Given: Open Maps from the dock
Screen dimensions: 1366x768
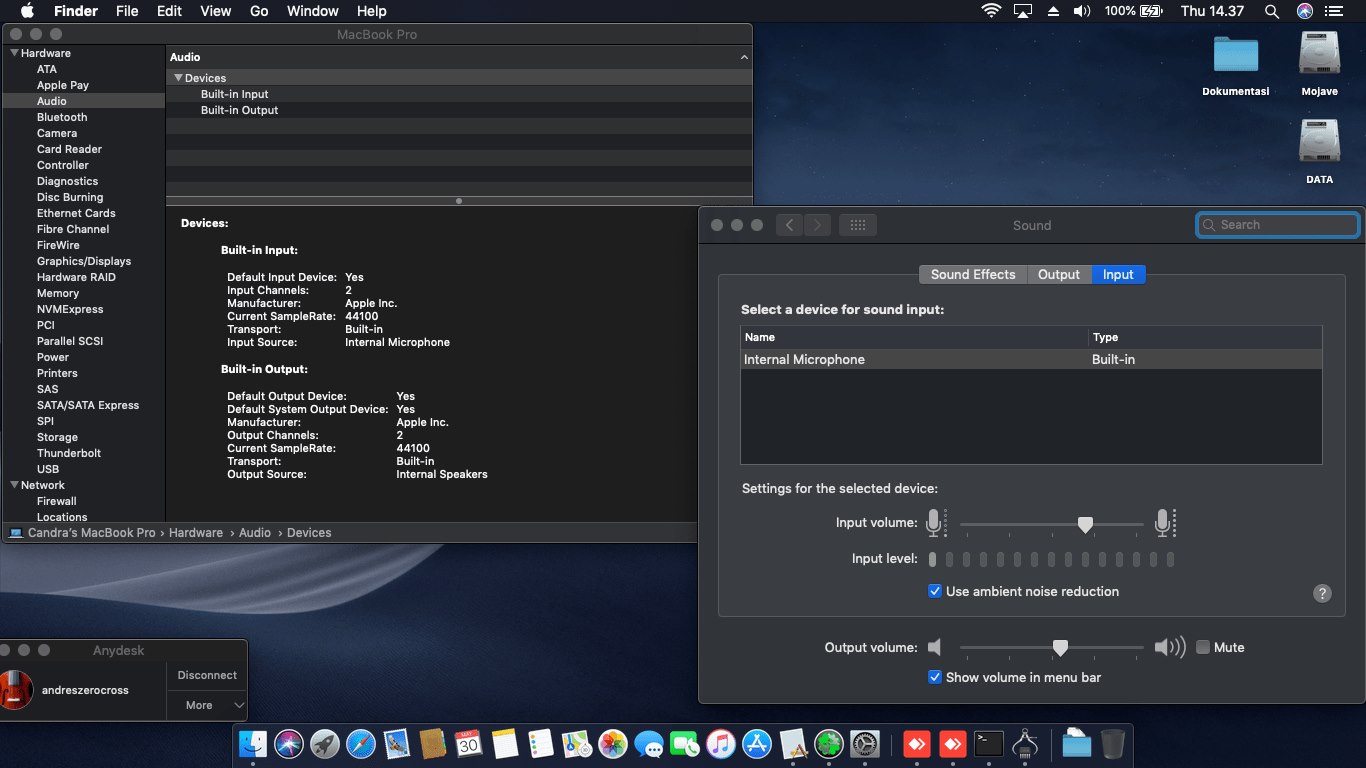Looking at the screenshot, I should 577,743.
